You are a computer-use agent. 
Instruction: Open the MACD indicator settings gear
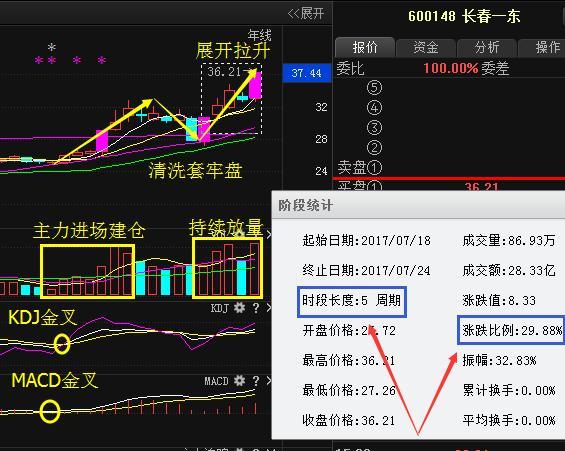tap(239, 381)
